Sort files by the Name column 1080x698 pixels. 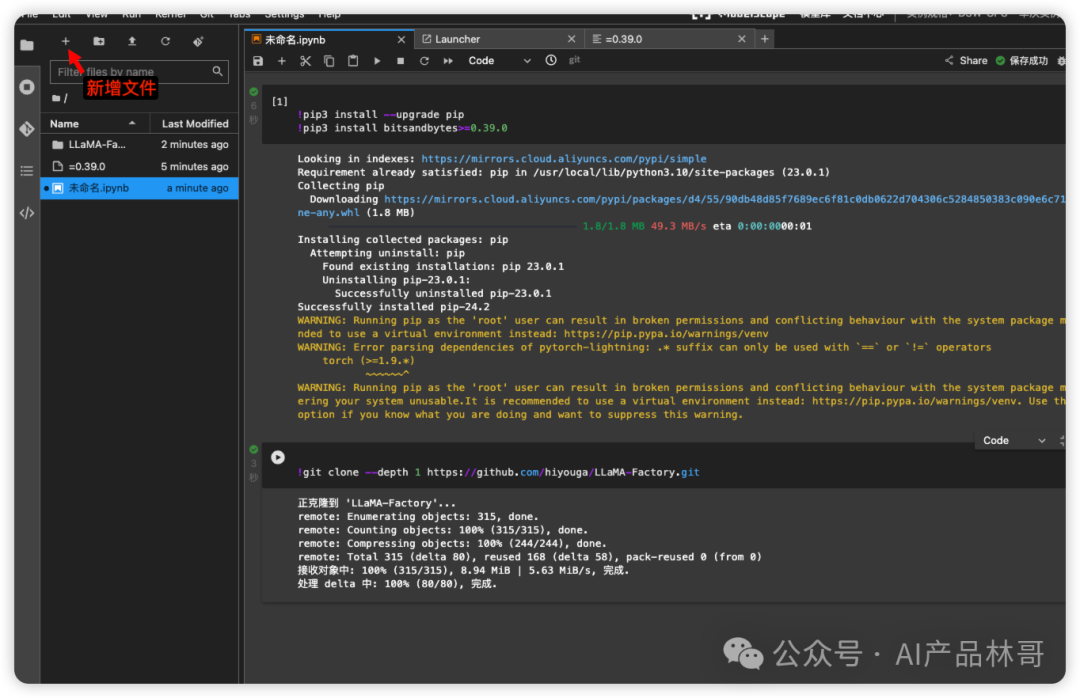[x=95, y=123]
